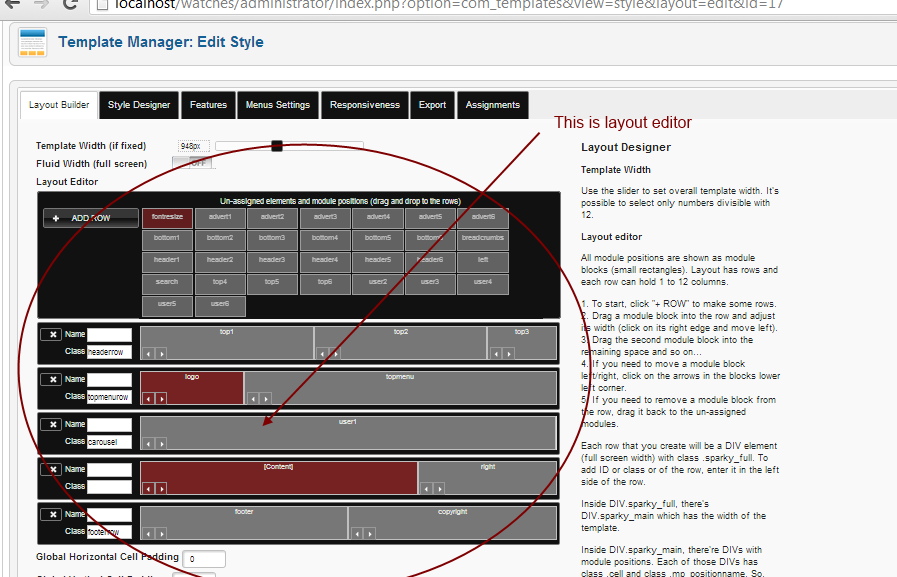Select the top4 module block
The height and width of the screenshot is (577, 897).
coord(220,284)
